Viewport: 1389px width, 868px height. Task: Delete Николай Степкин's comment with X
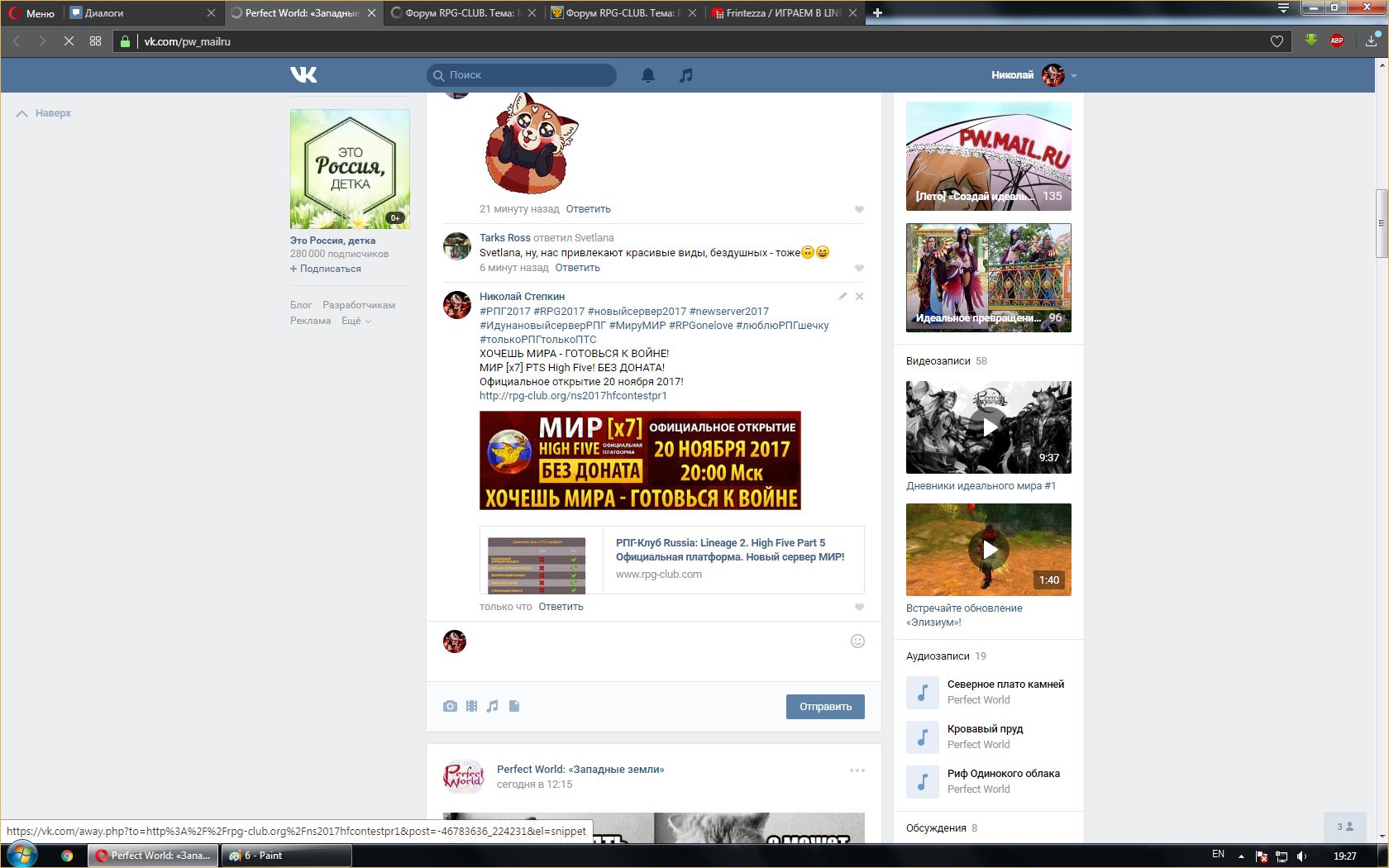[x=859, y=296]
